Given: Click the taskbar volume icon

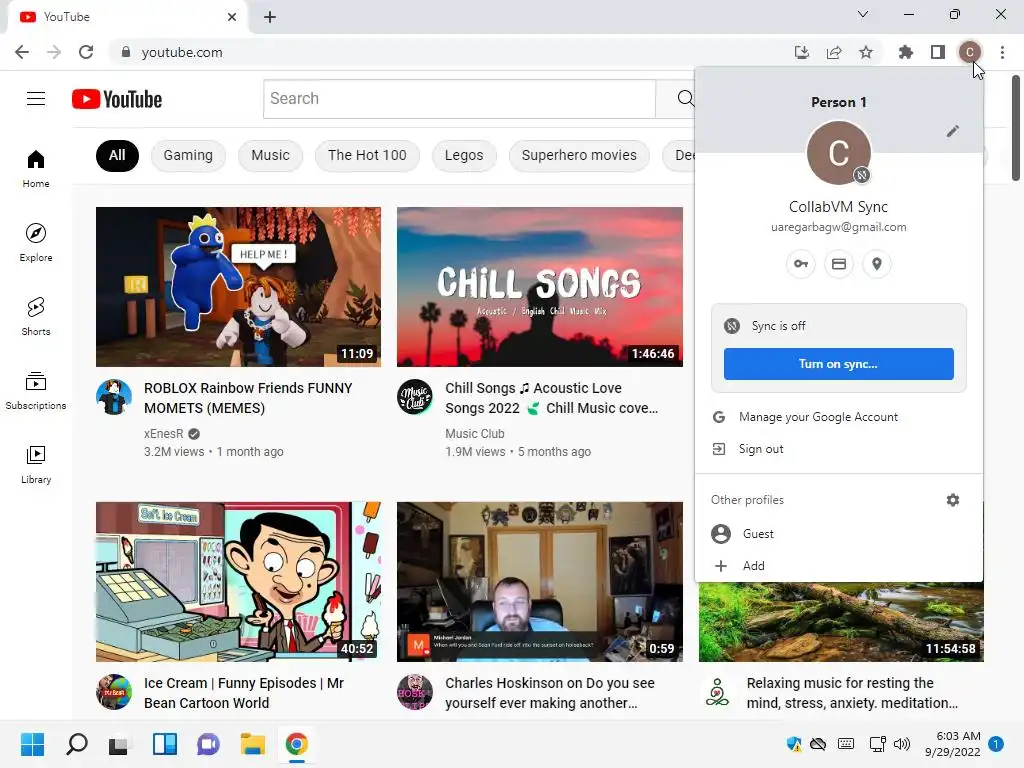Looking at the screenshot, I should (902, 744).
